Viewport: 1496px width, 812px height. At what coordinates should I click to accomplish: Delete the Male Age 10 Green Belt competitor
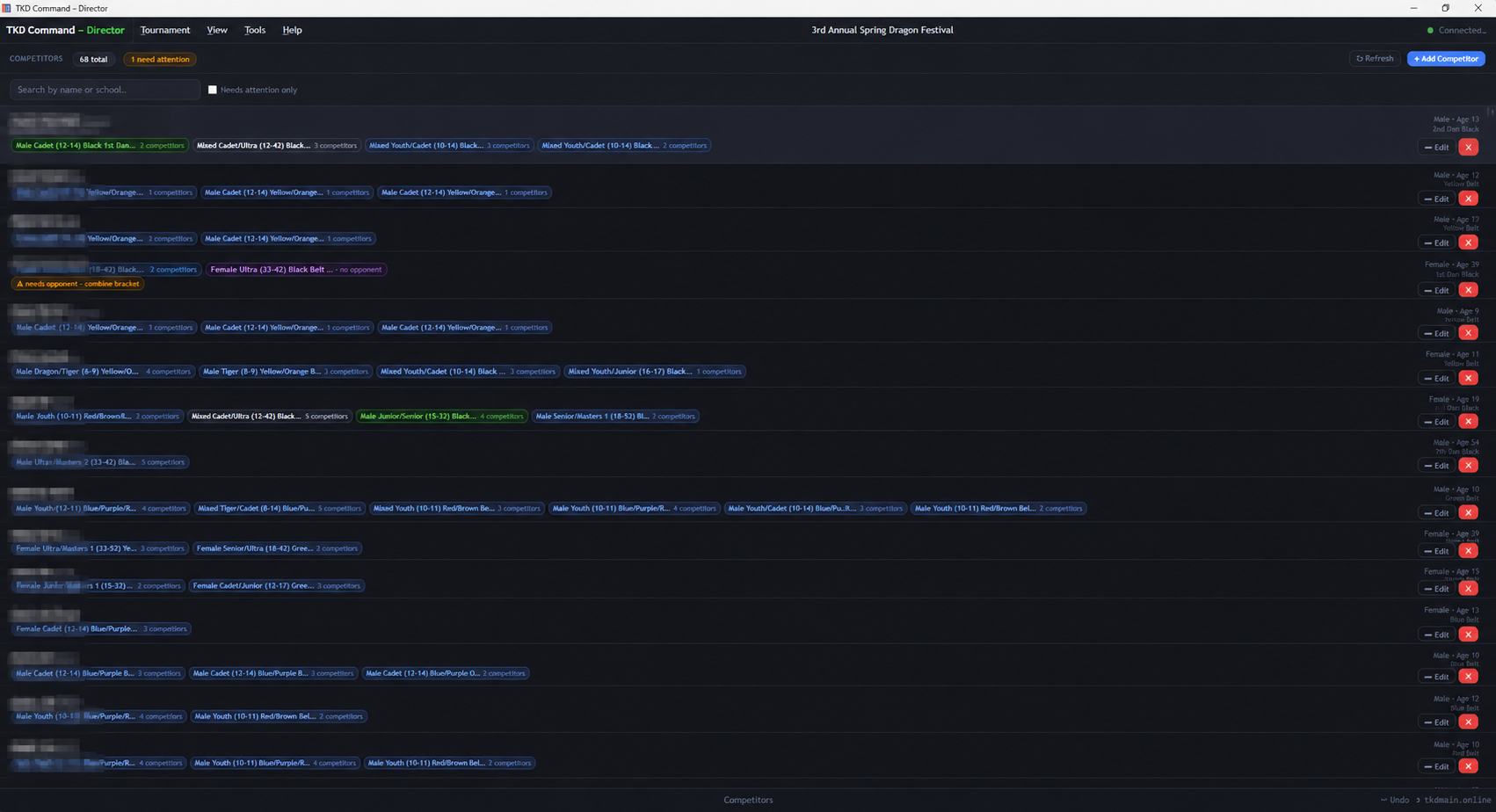point(1468,512)
